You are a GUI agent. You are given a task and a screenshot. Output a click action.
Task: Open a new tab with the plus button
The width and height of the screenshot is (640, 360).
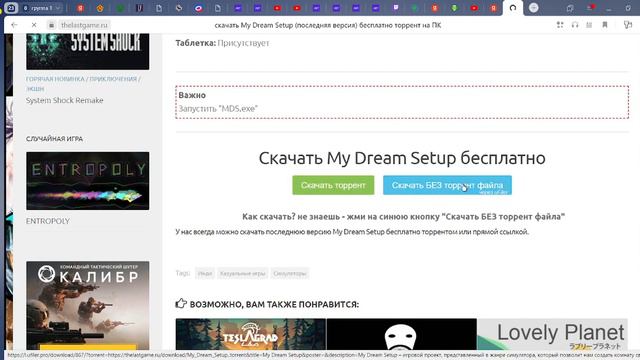tap(533, 8)
